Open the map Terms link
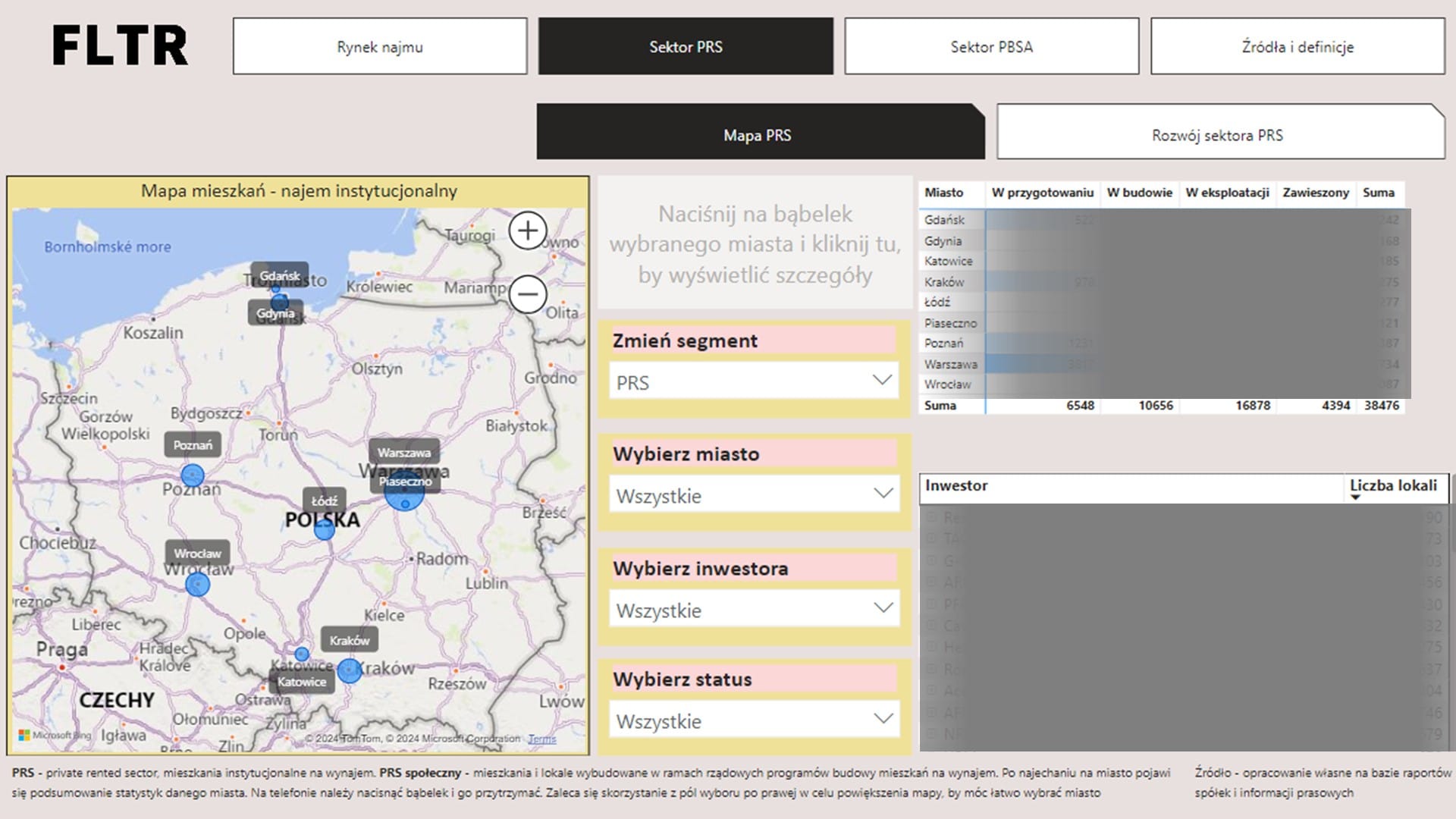The width and height of the screenshot is (1456, 819). coord(541,739)
